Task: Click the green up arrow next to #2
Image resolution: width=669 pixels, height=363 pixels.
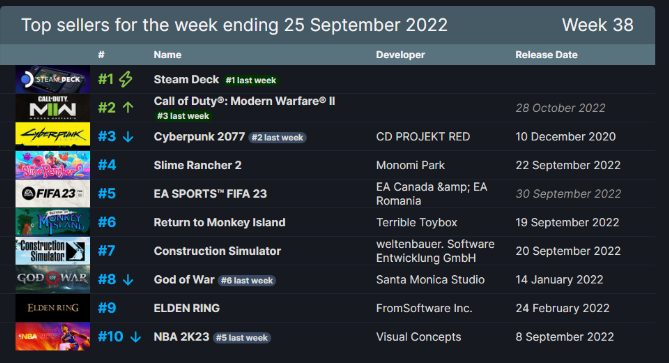Action: click(x=128, y=108)
